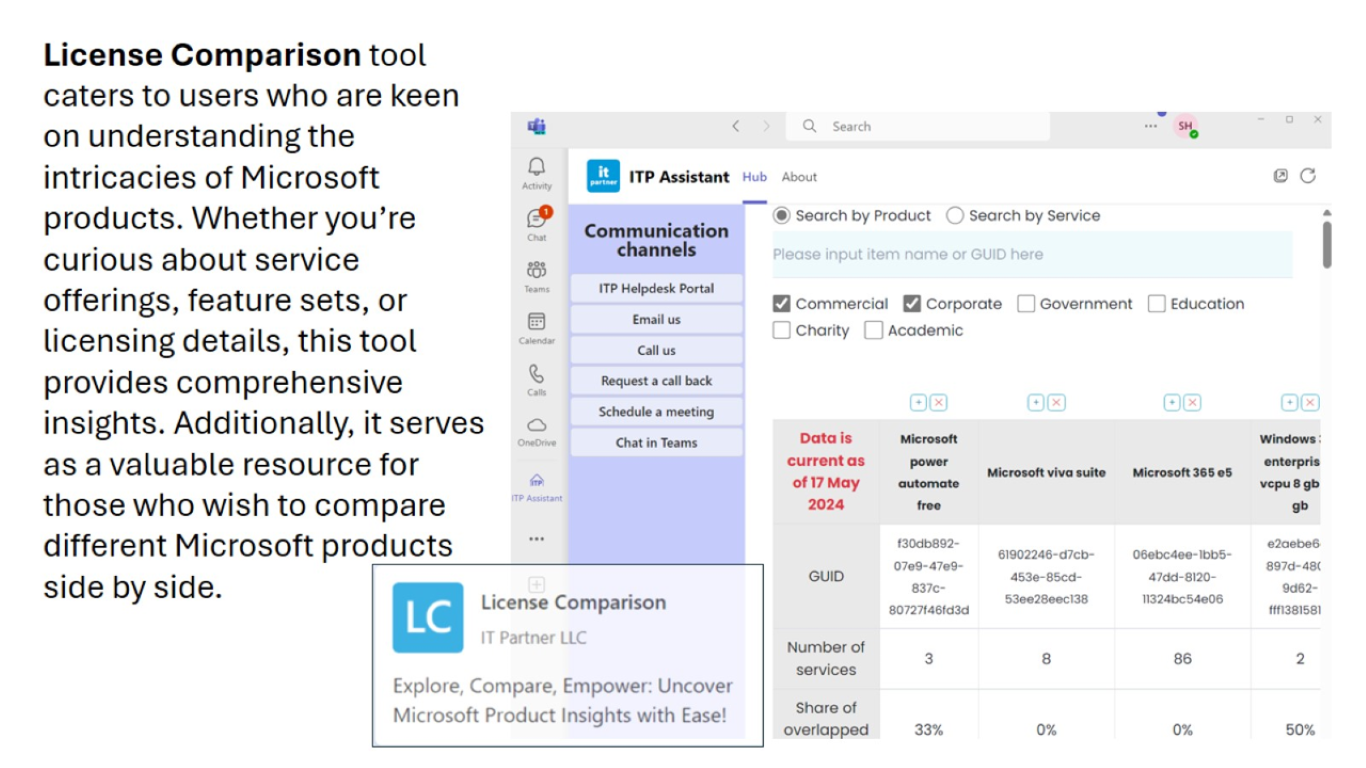Image resolution: width=1366 pixels, height=768 pixels.
Task: Add column next to Microsoft 365 e5
Action: 1172,402
